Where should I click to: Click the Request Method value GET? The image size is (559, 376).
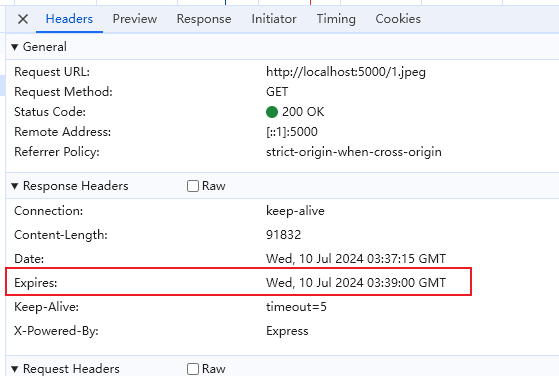pos(277,92)
